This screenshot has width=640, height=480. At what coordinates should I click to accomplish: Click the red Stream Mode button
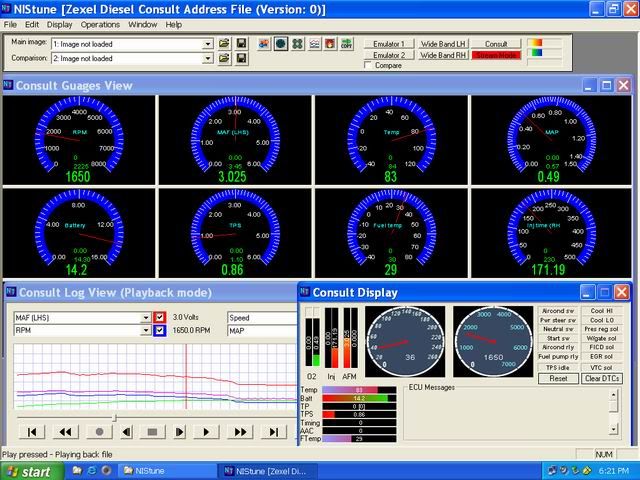[x=496, y=55]
